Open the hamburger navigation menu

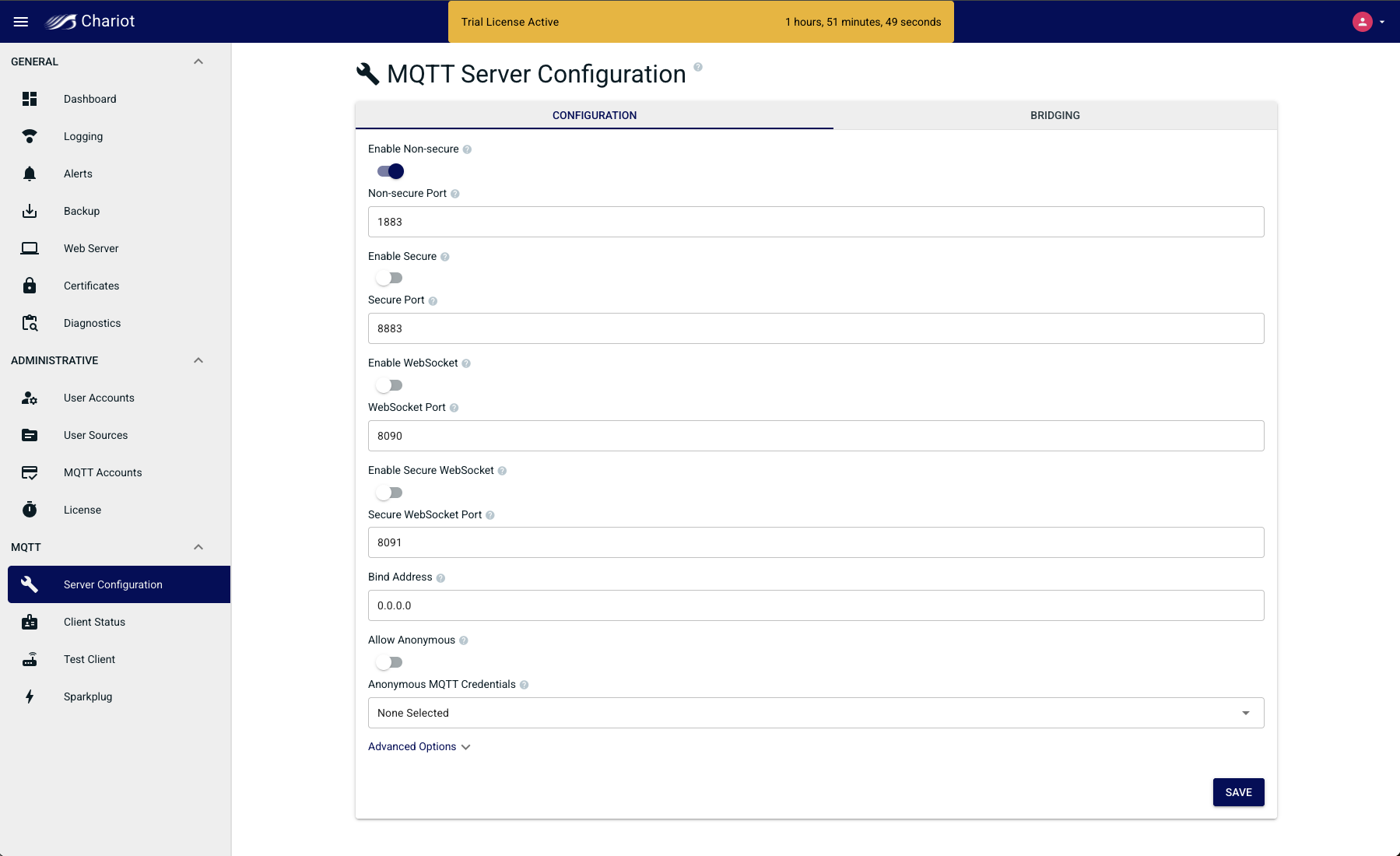(21, 22)
